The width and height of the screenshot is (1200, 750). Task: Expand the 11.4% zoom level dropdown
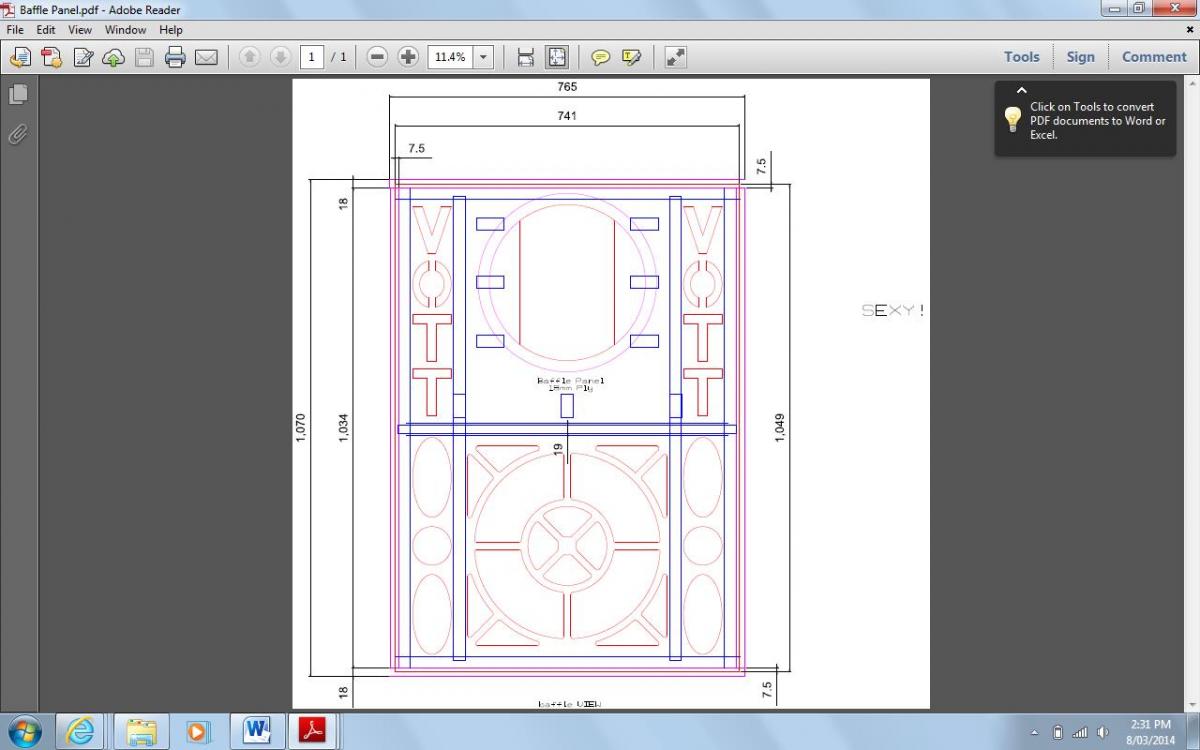coord(485,57)
